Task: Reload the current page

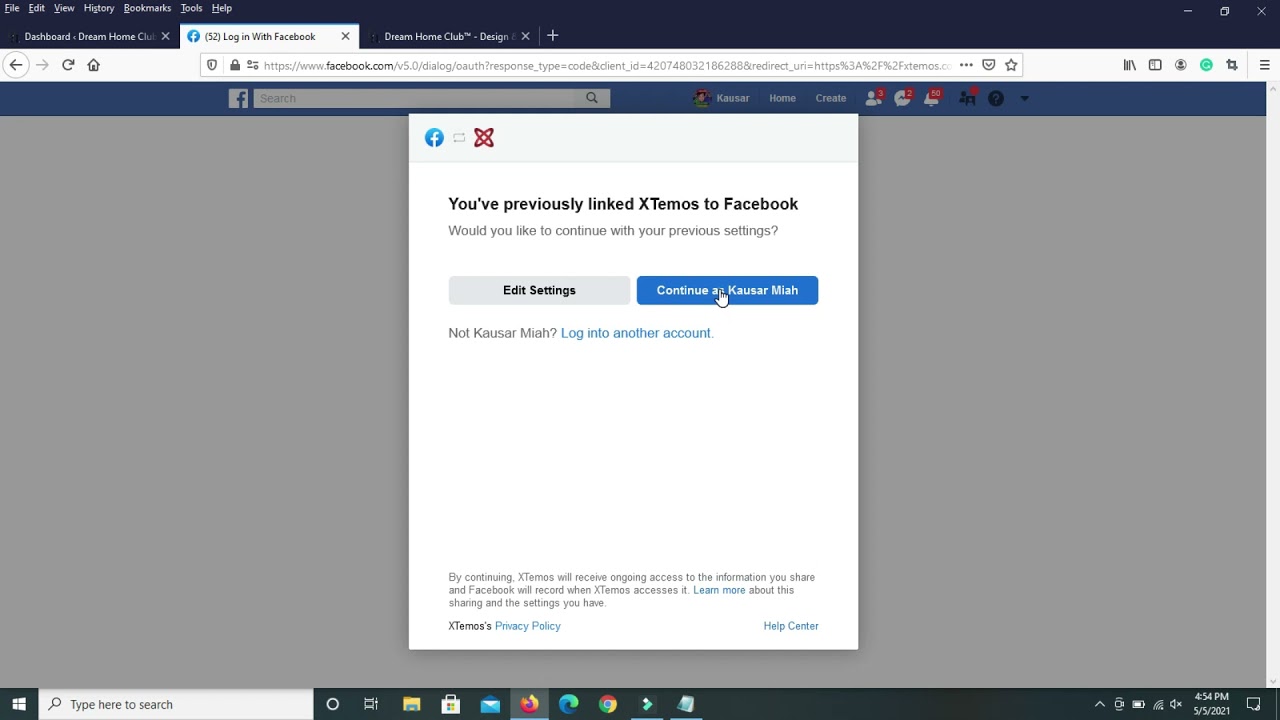Action: click(x=68, y=65)
